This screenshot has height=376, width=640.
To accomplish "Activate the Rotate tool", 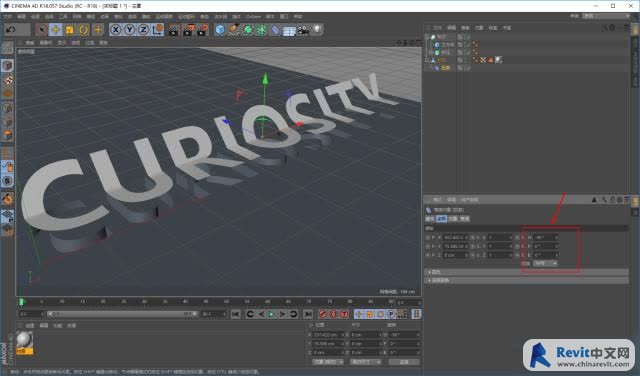I will (83, 30).
